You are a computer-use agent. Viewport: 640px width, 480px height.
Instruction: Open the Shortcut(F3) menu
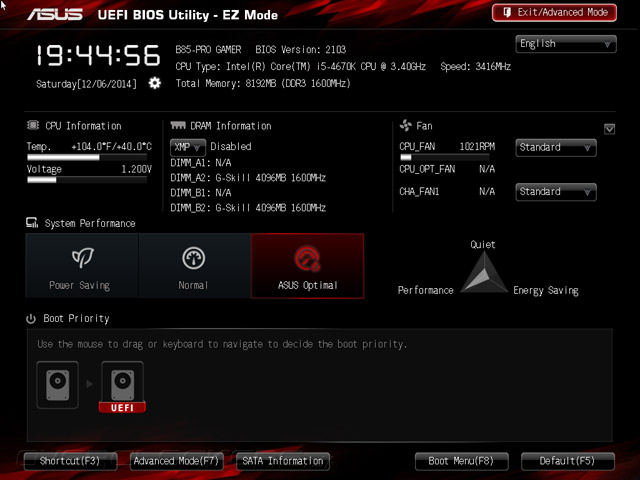tap(70, 461)
